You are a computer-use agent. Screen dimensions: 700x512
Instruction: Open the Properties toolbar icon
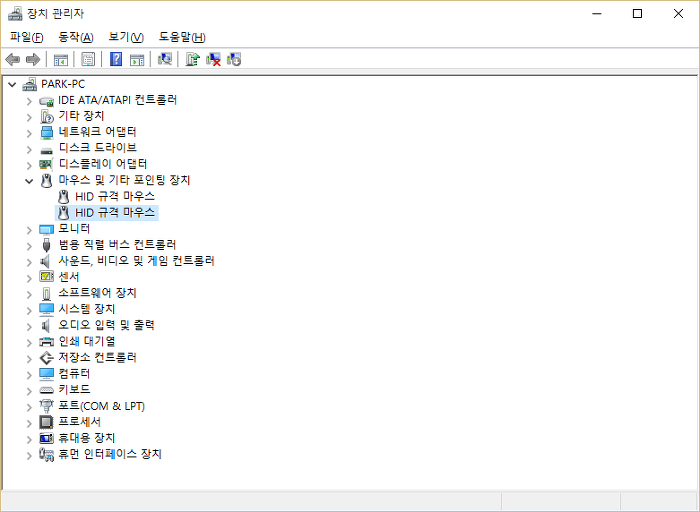(x=88, y=59)
